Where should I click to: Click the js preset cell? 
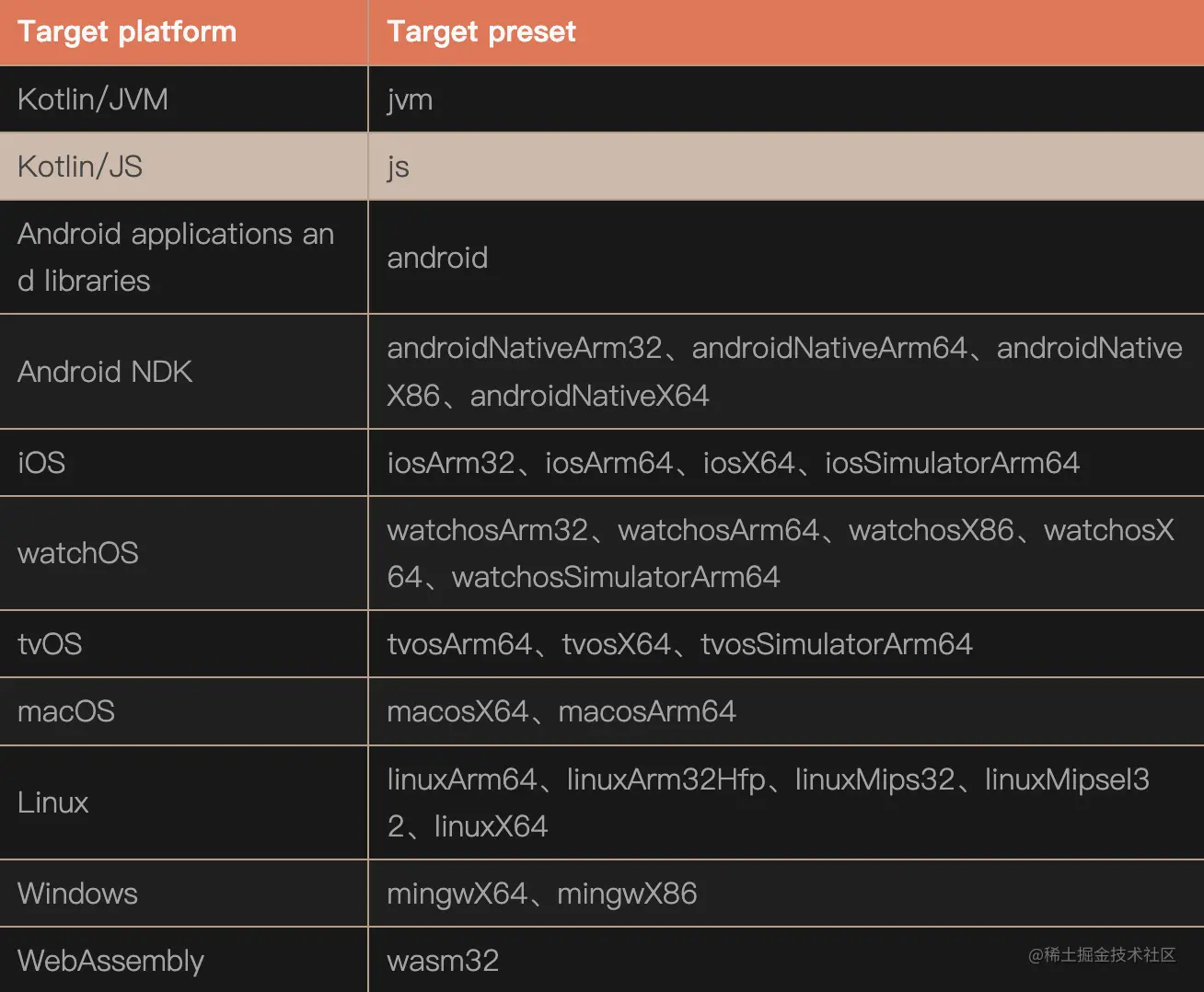tap(398, 167)
